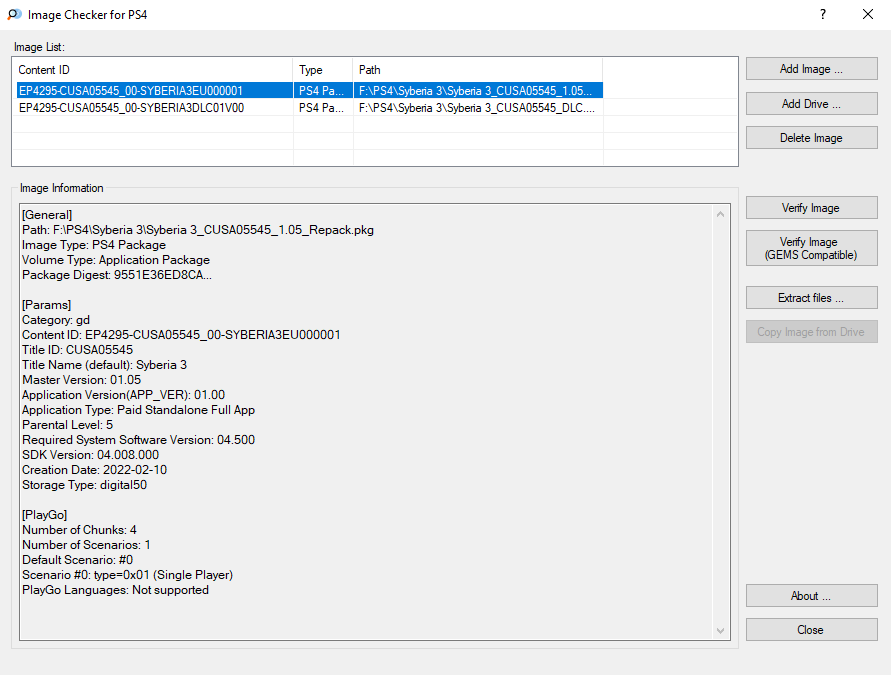Open the Extract files dialog
Viewport: 891px width, 675px height.
[811, 298]
